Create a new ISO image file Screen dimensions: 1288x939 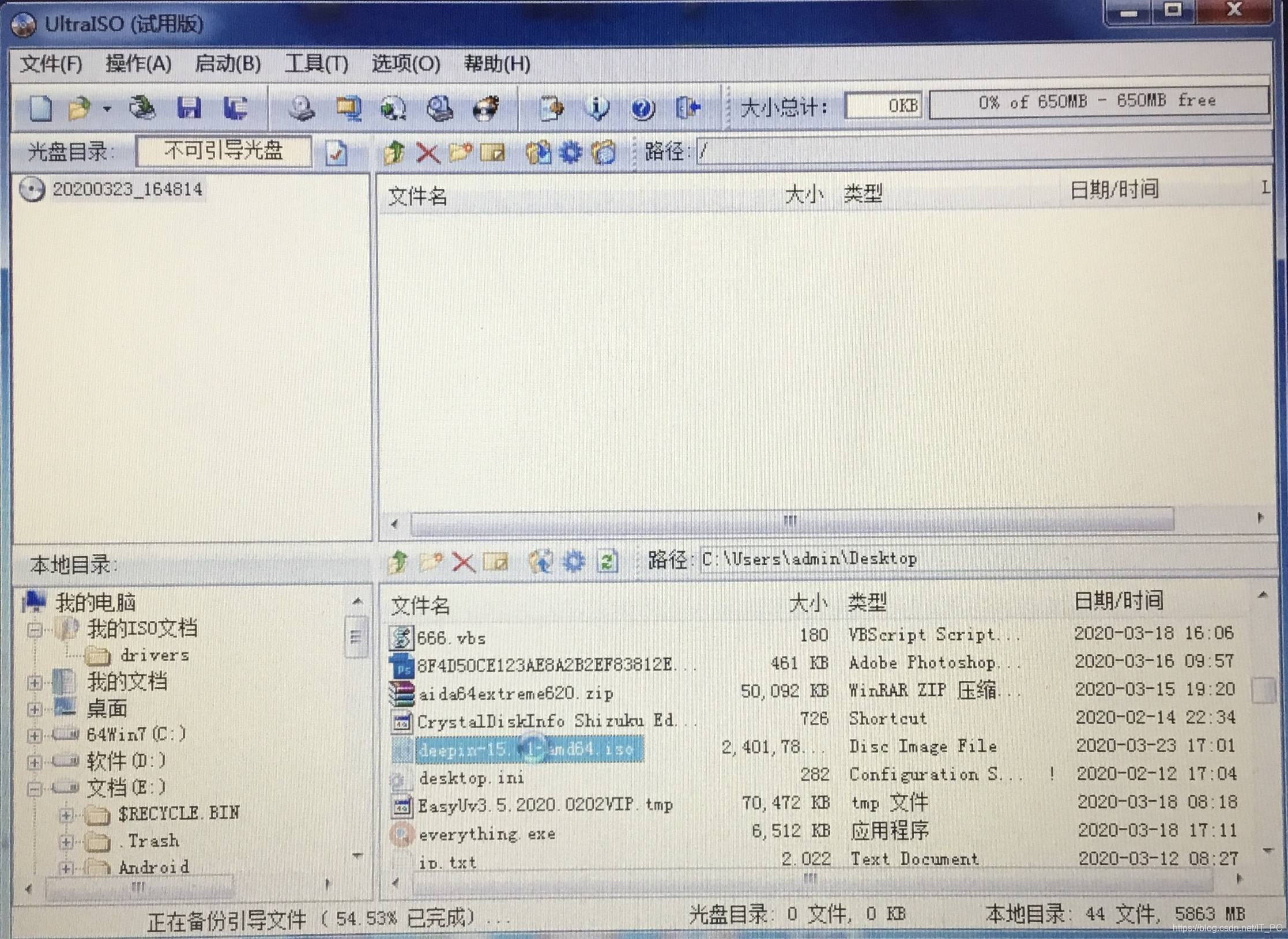40,107
